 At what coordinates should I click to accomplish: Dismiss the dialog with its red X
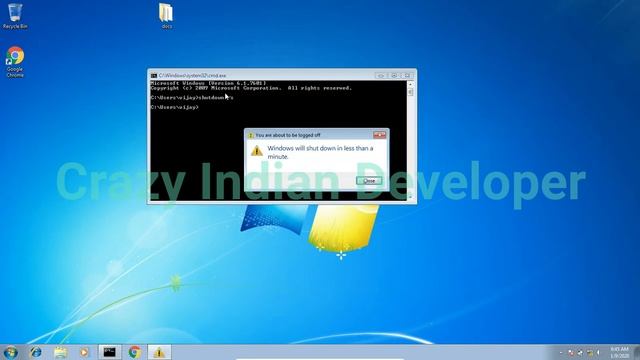pos(380,135)
